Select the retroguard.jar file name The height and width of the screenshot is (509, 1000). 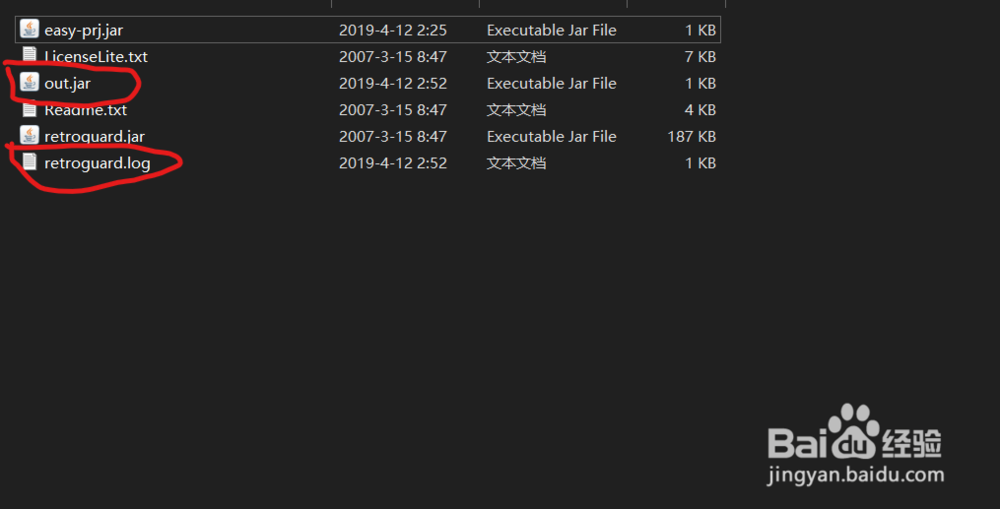pyautogui.click(x=95, y=136)
